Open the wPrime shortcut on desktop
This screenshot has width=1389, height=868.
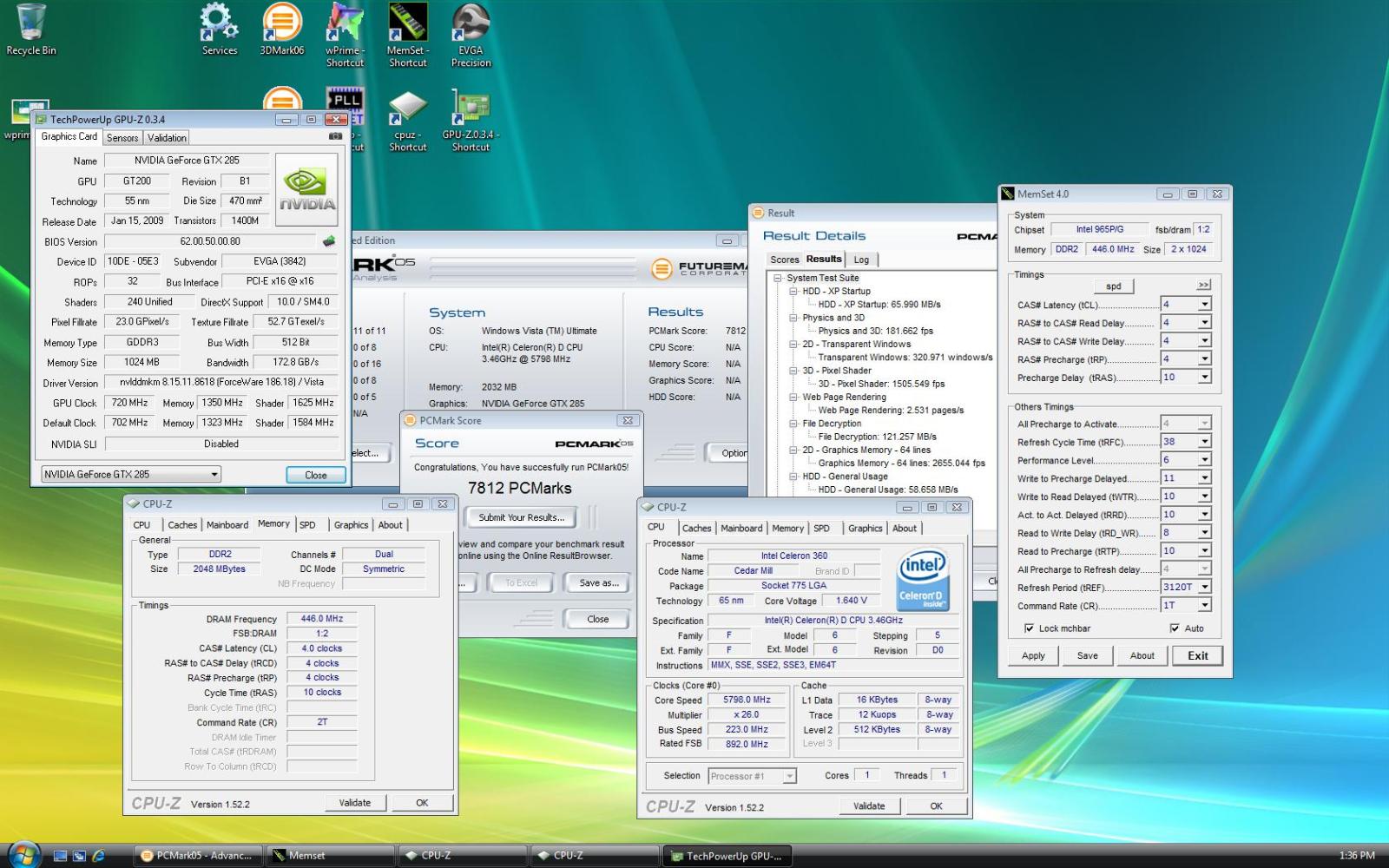click(x=345, y=35)
